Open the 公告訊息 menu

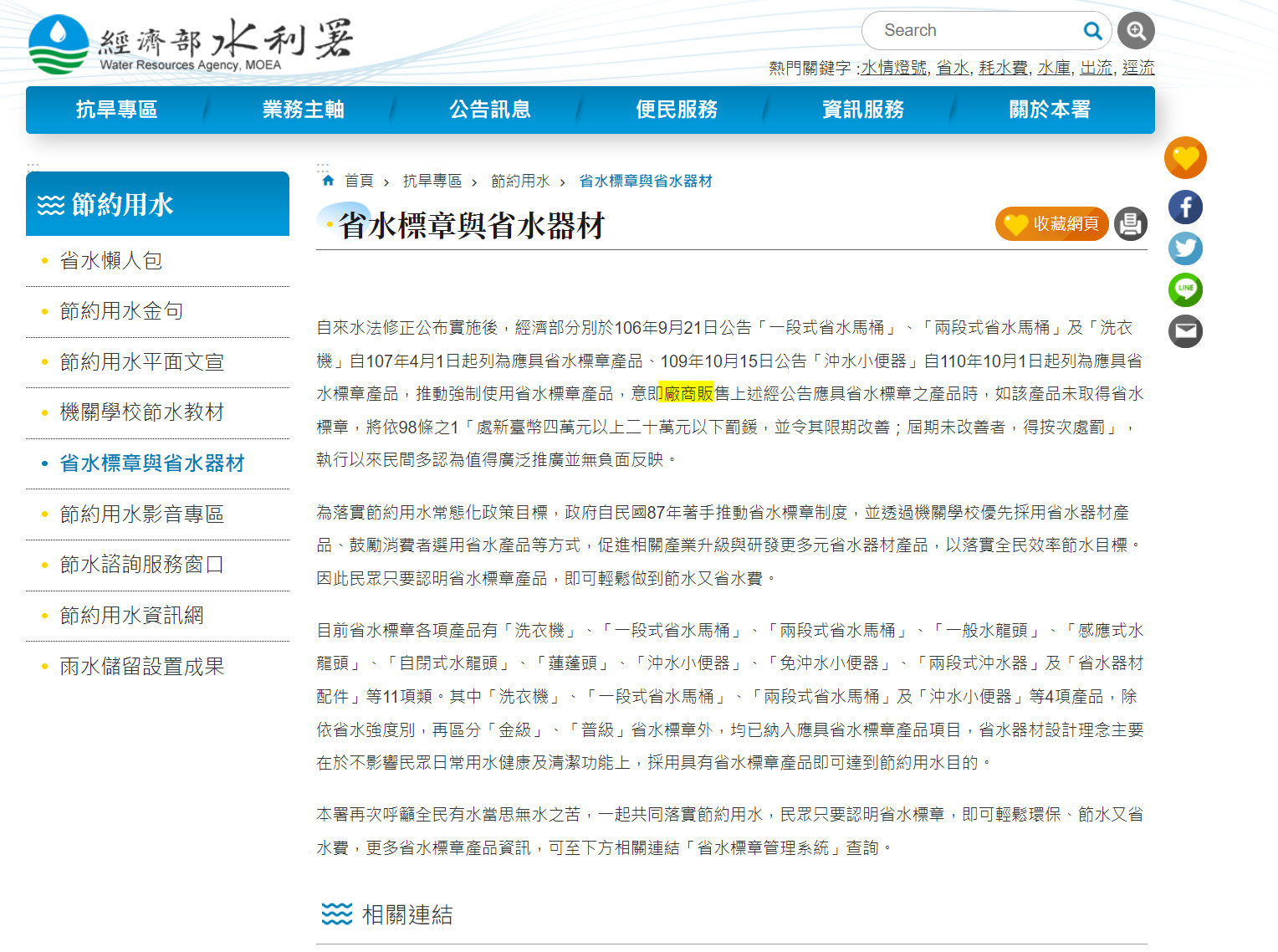pyautogui.click(x=490, y=110)
